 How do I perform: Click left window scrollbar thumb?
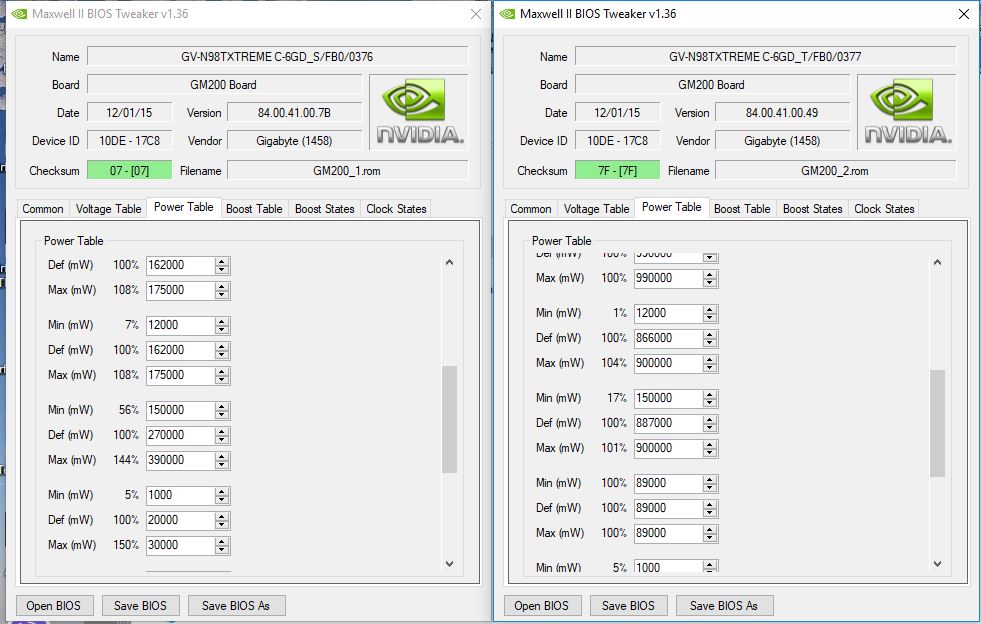(x=449, y=419)
